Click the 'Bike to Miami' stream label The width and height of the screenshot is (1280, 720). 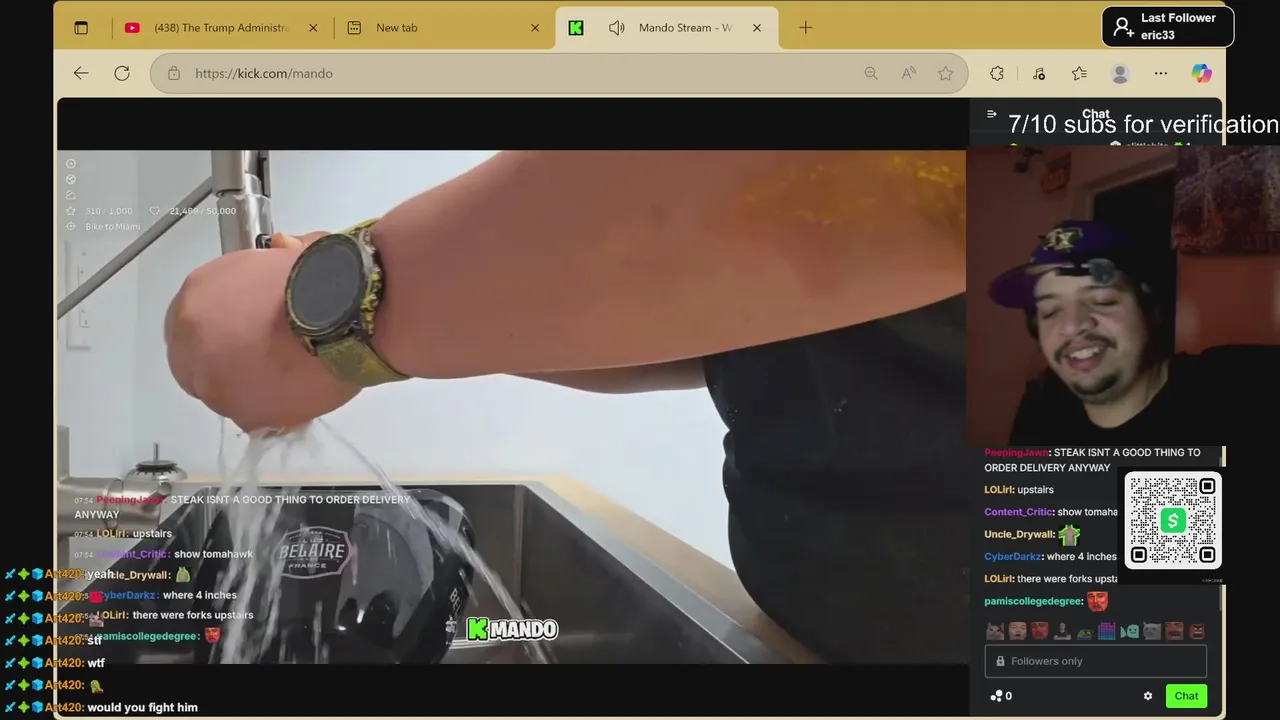pyautogui.click(x=112, y=227)
